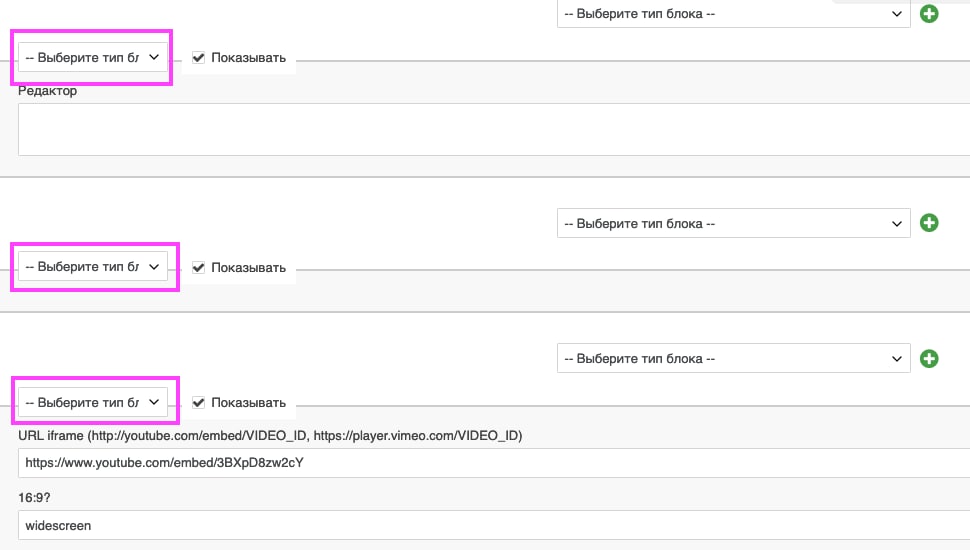The image size is (970, 550).
Task: Expand the highlighted small dropdown of the middle block
Action: (92, 267)
